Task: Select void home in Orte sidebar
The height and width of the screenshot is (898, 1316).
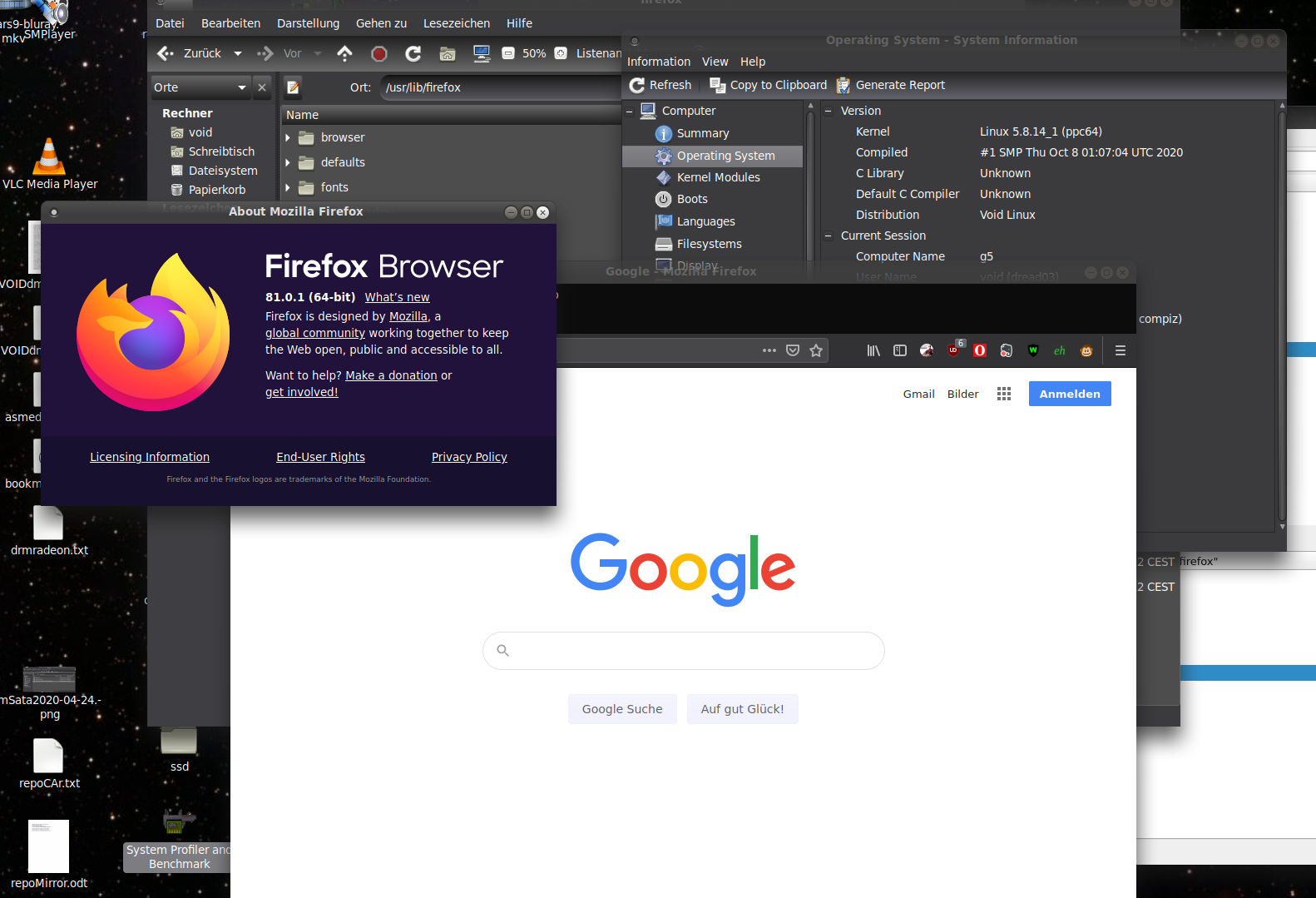Action: 200,132
